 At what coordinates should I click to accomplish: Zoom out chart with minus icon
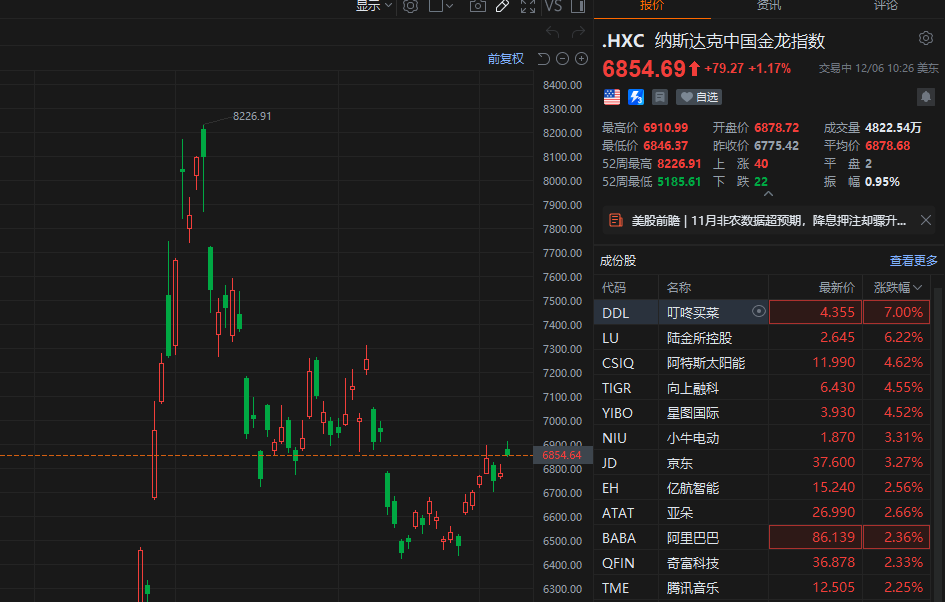[562, 58]
